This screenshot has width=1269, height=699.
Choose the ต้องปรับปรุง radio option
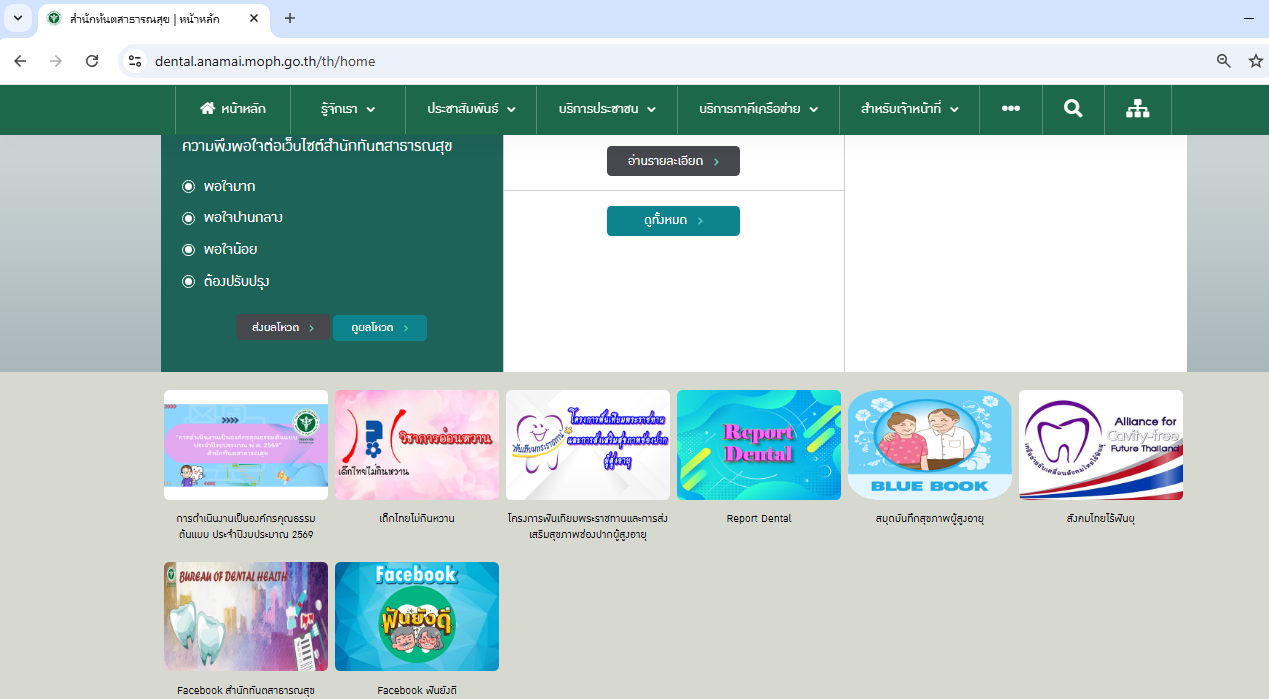pyautogui.click(x=188, y=282)
